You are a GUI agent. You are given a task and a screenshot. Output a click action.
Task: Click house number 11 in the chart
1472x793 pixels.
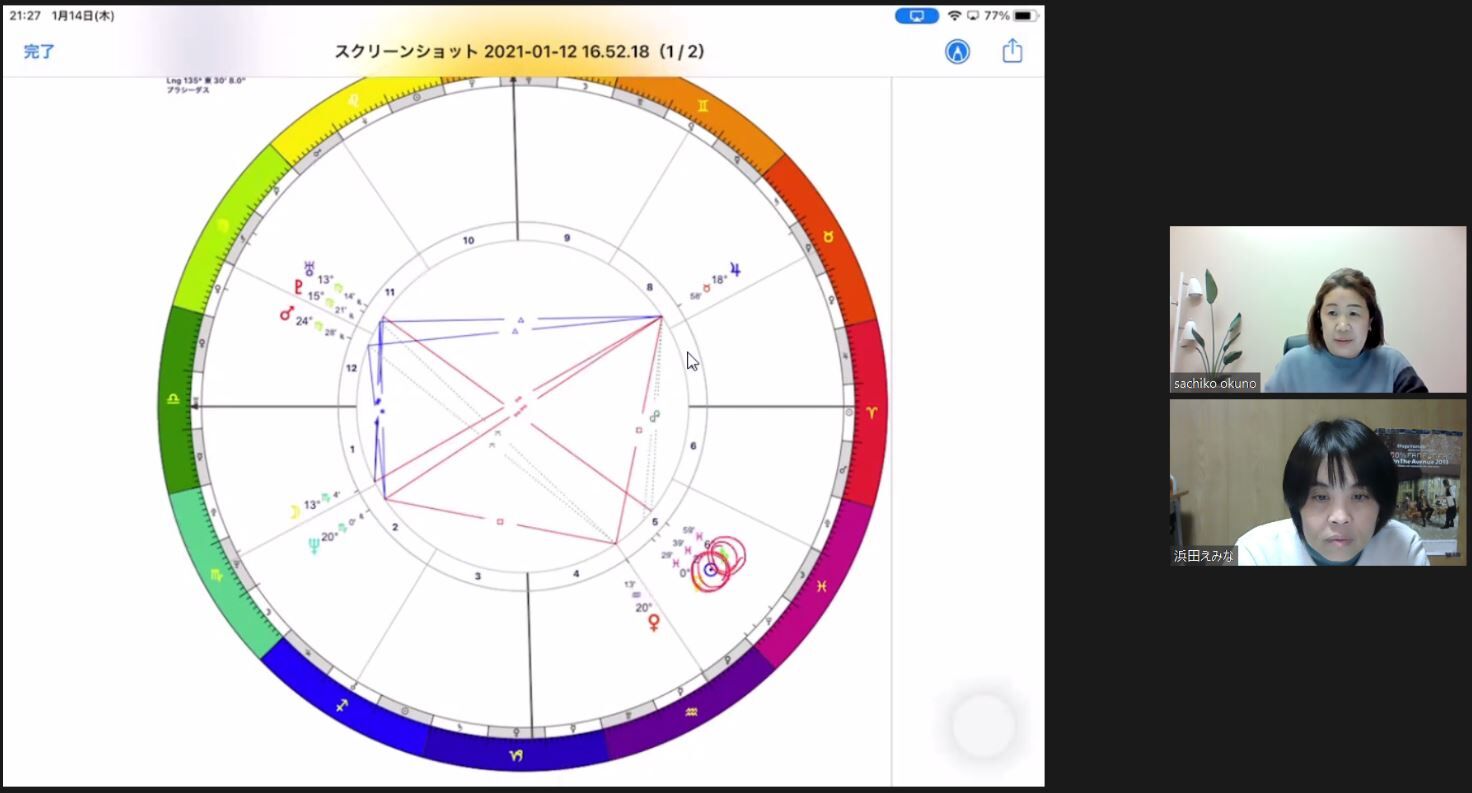click(x=390, y=292)
